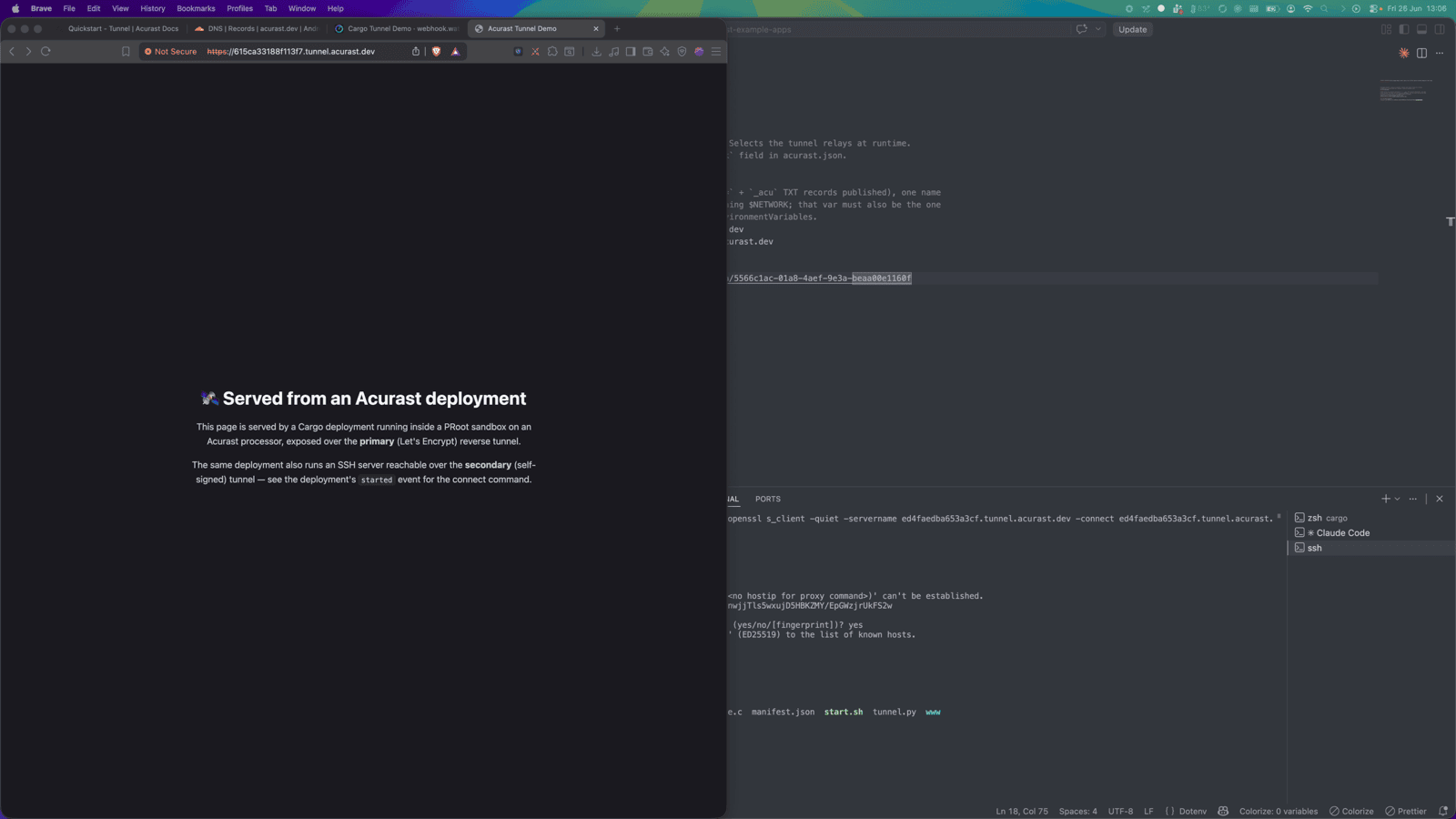Click the Copilot status icon
The width and height of the screenshot is (1456, 819).
(1223, 811)
